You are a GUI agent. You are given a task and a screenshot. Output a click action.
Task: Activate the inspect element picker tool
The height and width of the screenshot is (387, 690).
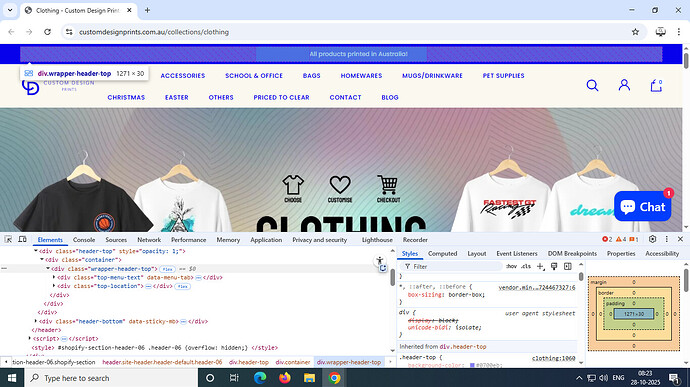[x=8, y=240]
